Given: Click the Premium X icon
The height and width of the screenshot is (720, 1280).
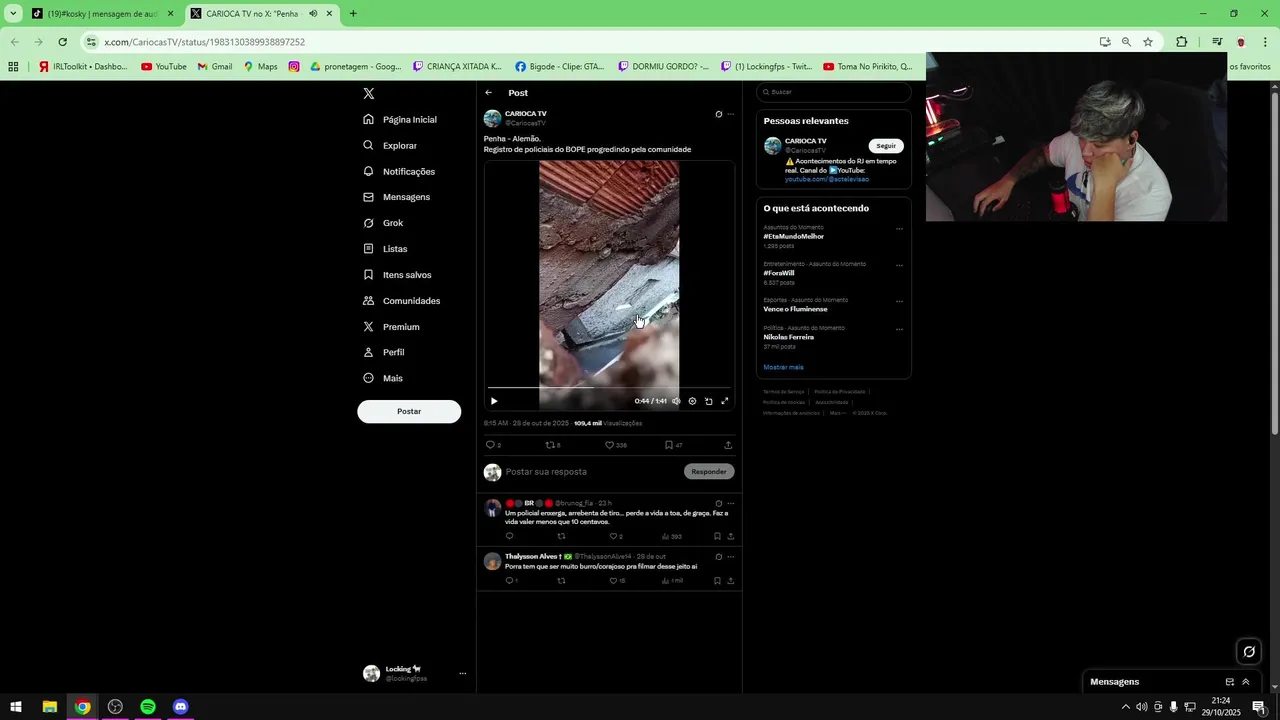Looking at the screenshot, I should click(369, 327).
